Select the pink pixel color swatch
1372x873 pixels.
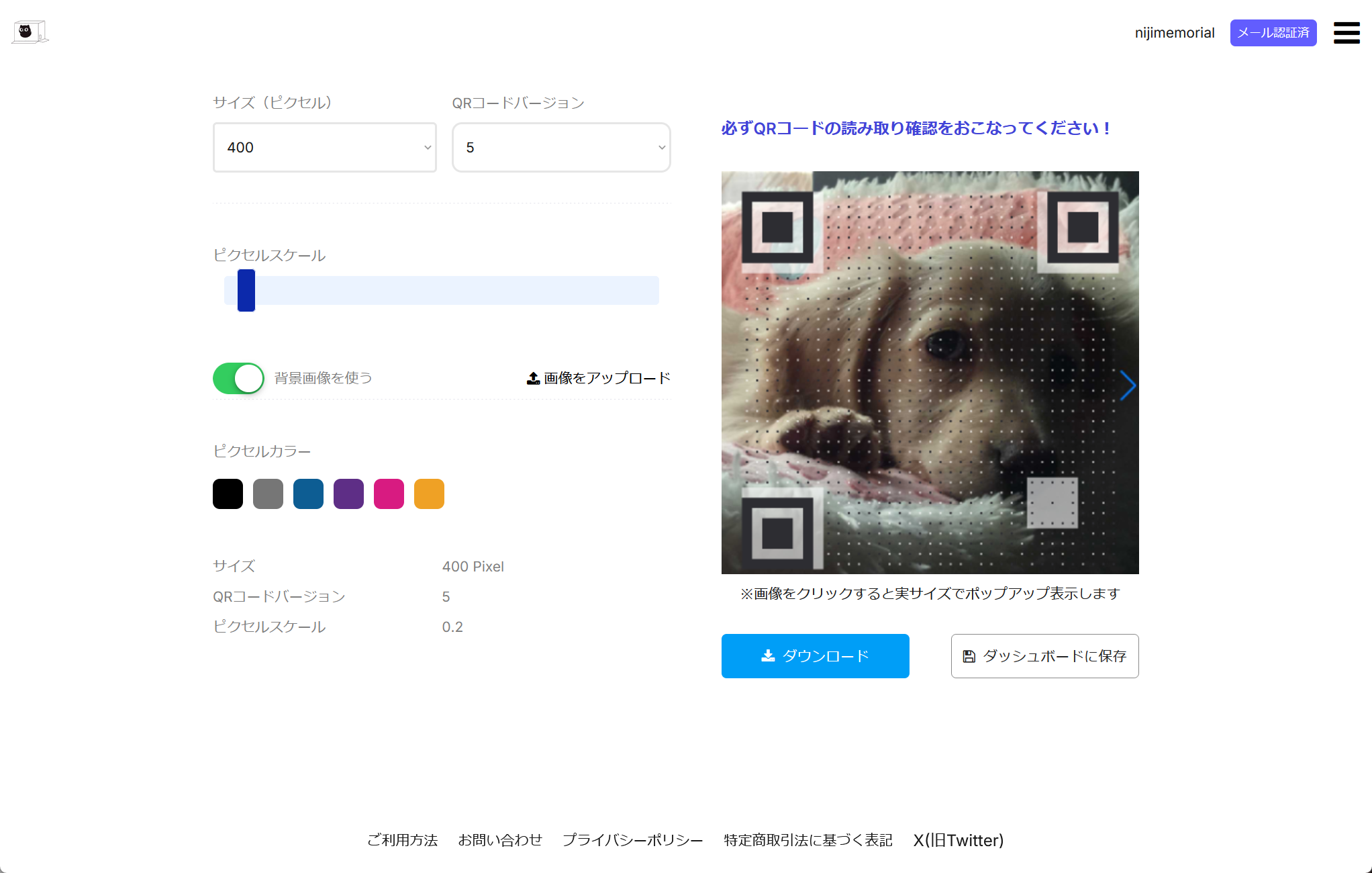(x=389, y=494)
